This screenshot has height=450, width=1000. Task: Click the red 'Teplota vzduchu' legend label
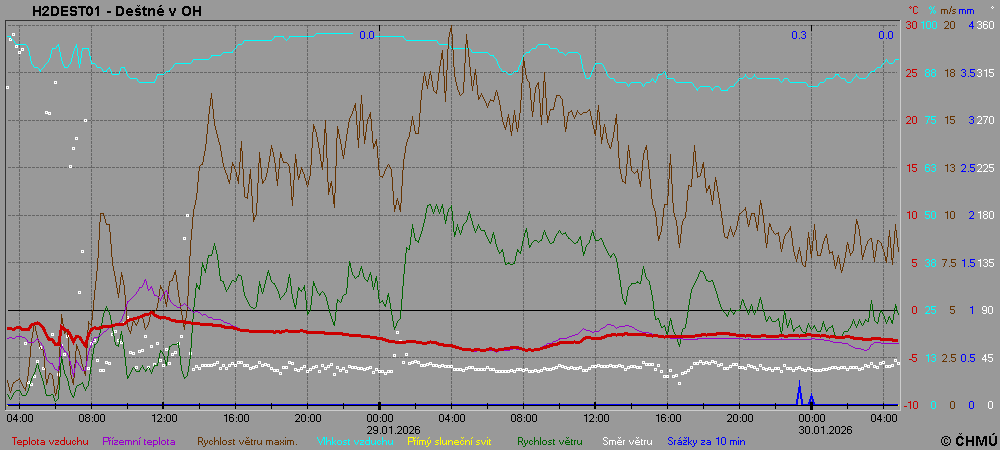click(50, 440)
